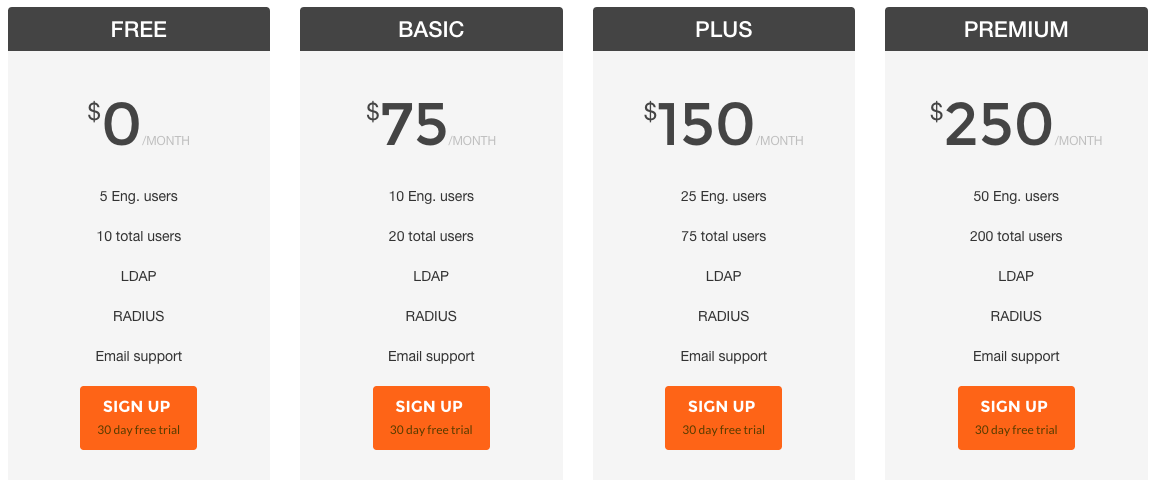1155x489 pixels.
Task: Select the BASIC plan header
Action: (431, 29)
